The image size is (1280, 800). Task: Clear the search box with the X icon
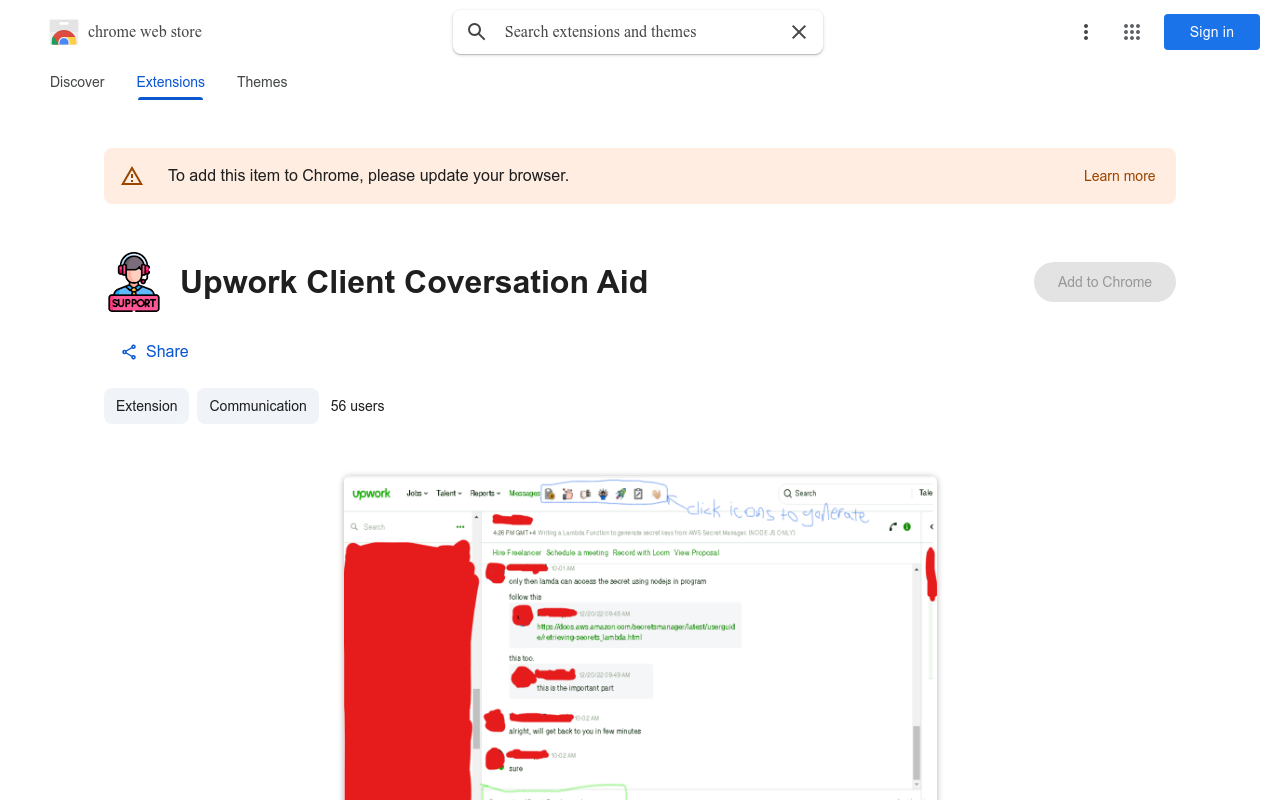(x=799, y=32)
